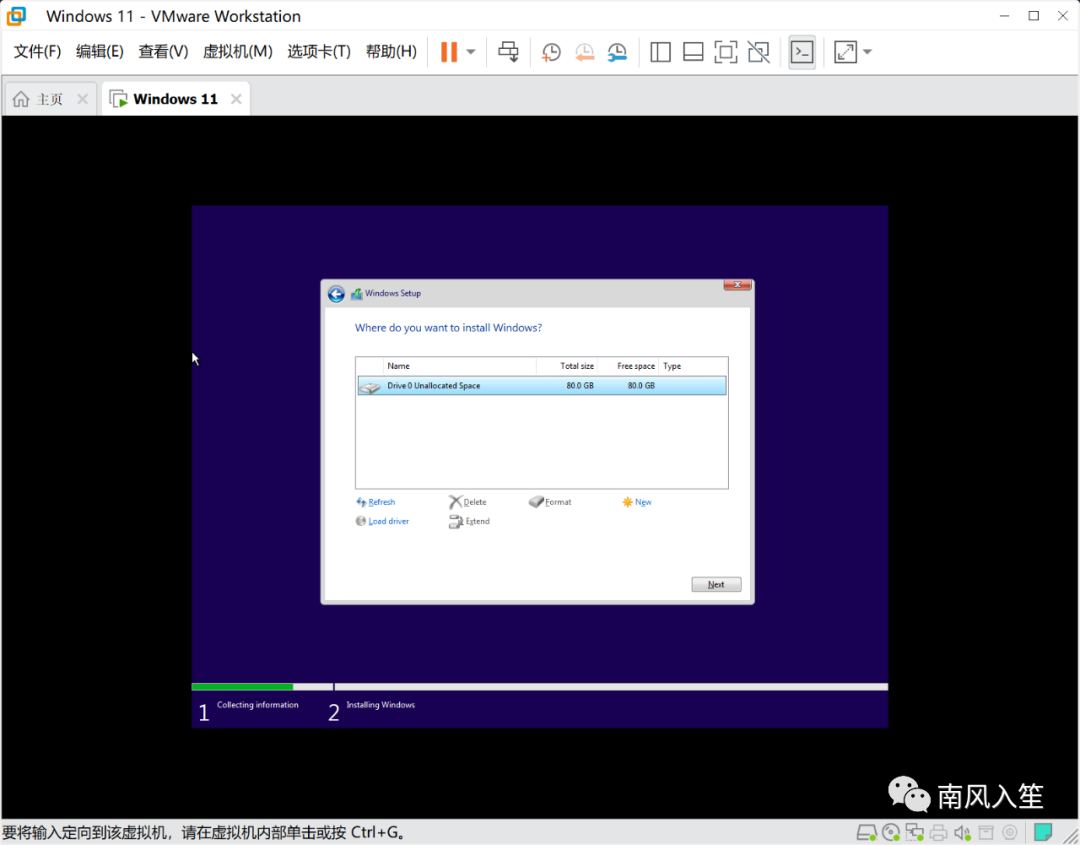Take a snapshot of this virtual machine
This screenshot has height=845, width=1080.
tap(551, 52)
